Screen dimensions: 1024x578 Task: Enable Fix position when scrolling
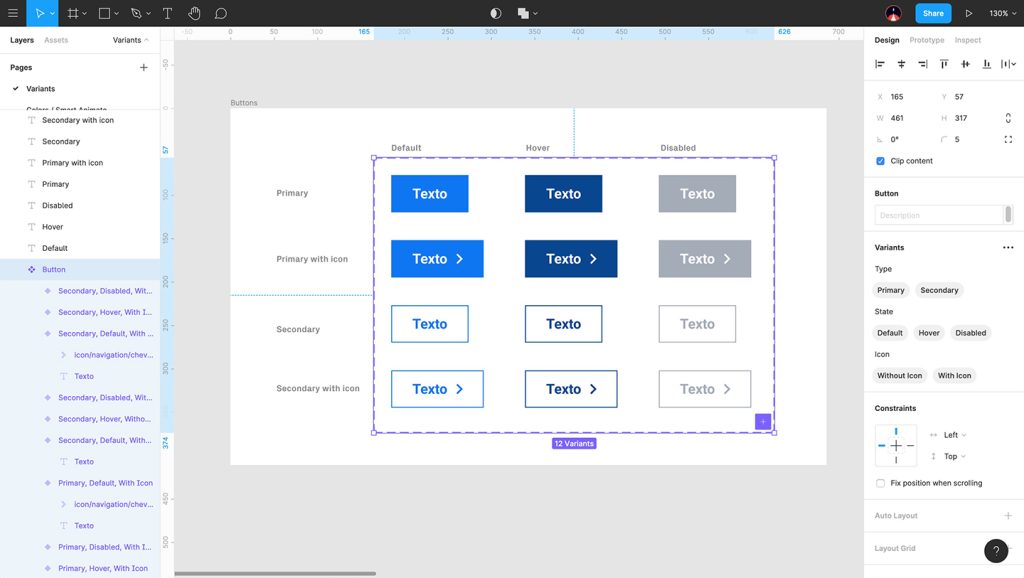(x=880, y=482)
